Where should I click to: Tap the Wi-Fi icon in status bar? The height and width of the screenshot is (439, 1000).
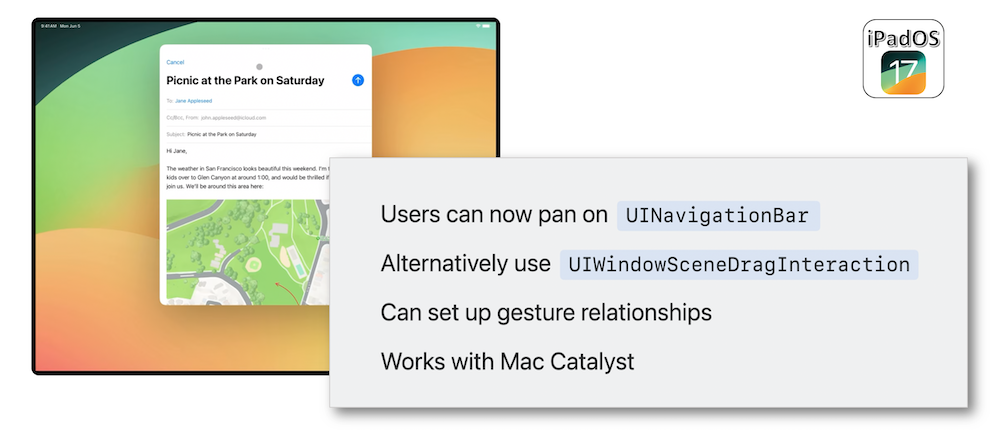tap(478, 26)
